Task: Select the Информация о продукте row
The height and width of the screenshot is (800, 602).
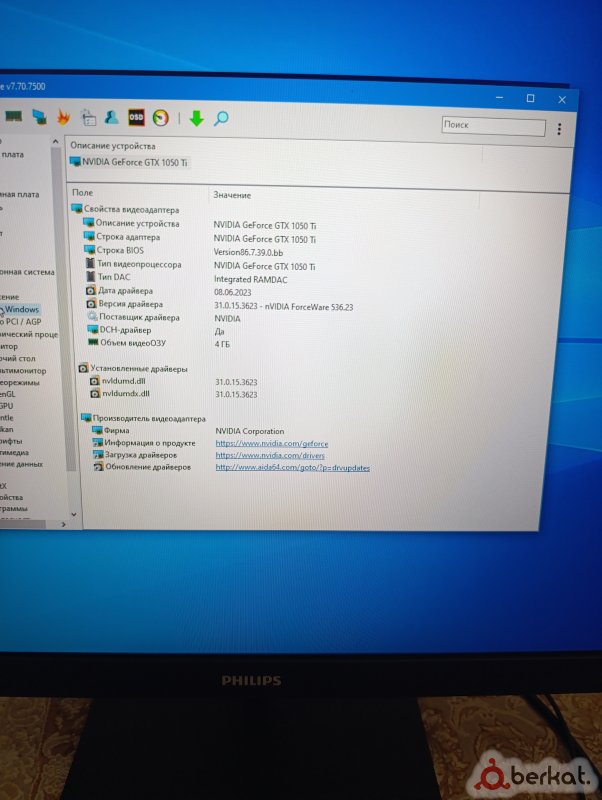Action: (x=150, y=442)
